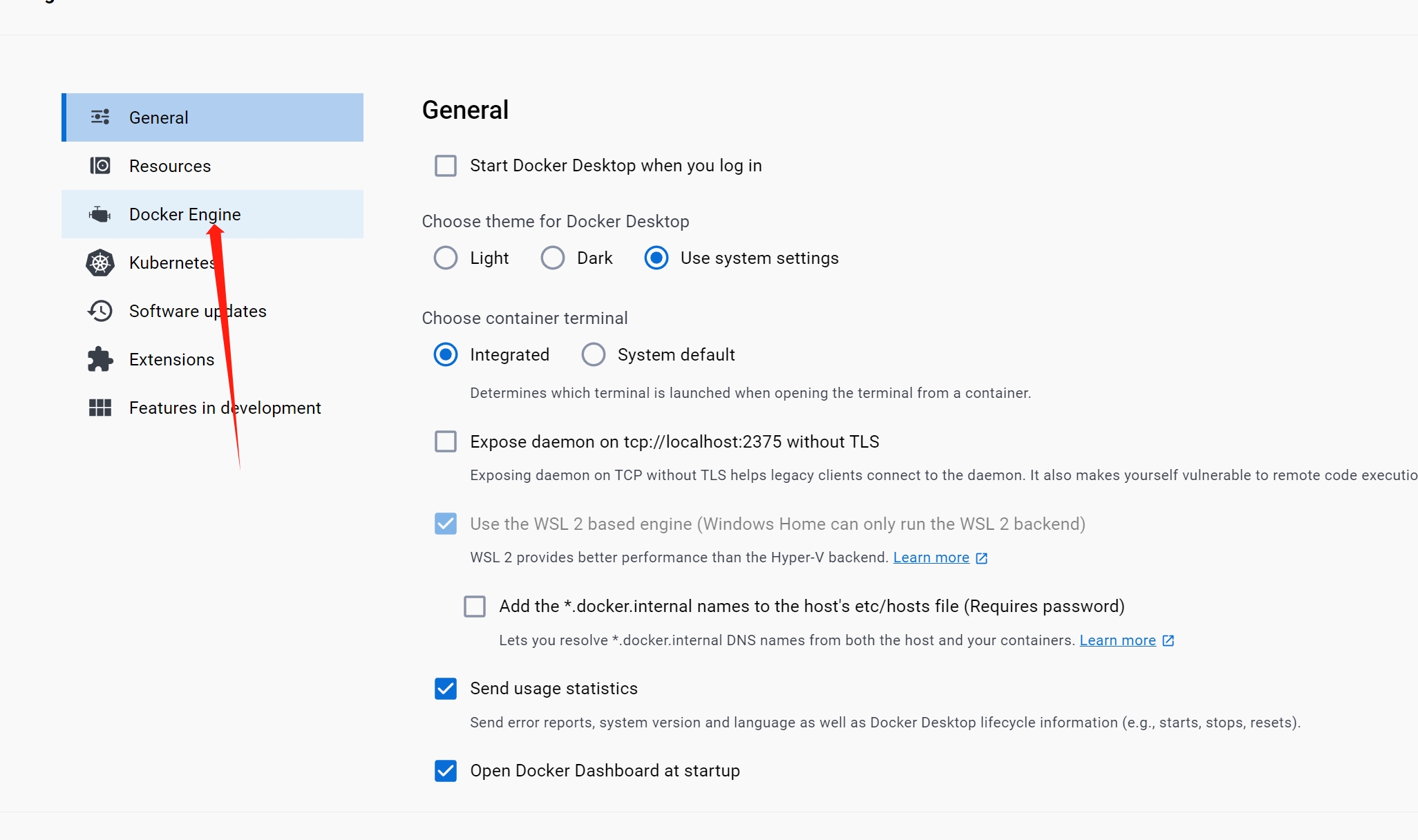Click 'Choose theme for Docker Desktop' label
This screenshot has height=840, width=1418.
556,221
